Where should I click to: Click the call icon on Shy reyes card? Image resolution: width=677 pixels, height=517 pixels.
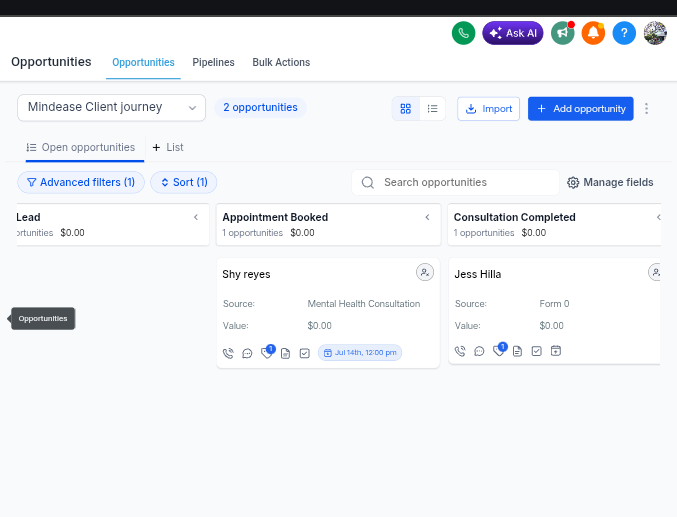coord(228,353)
